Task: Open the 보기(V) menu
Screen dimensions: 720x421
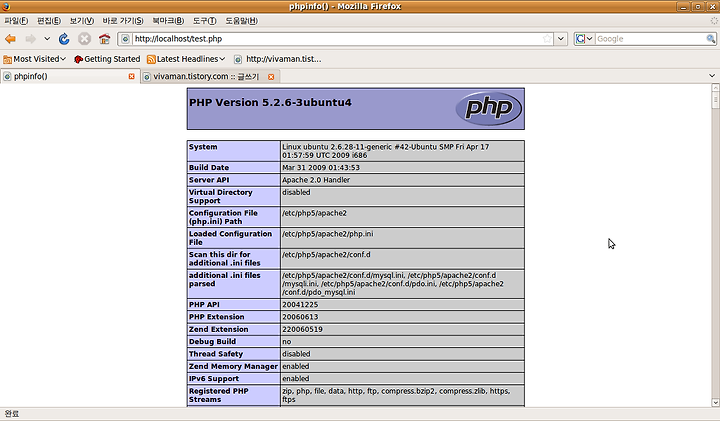Action: click(82, 21)
